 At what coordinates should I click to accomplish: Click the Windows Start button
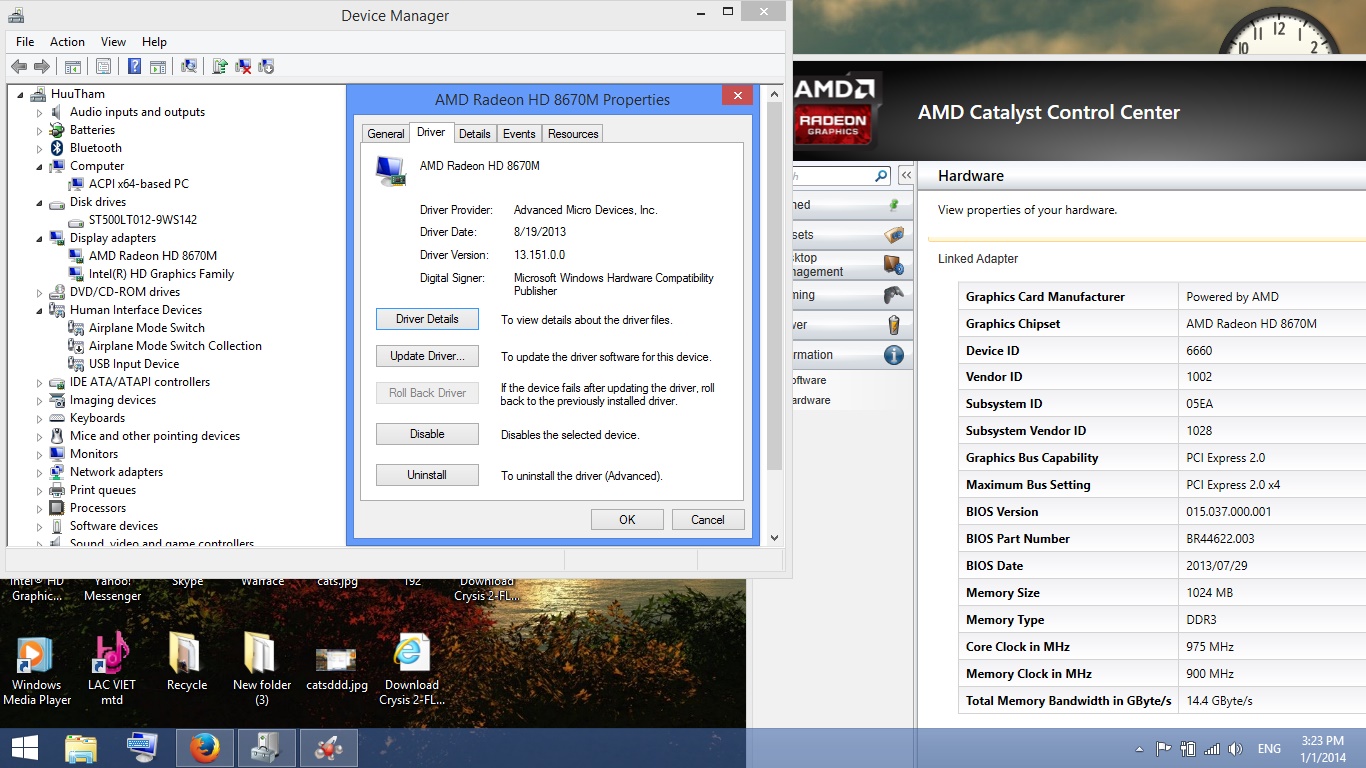(24, 748)
